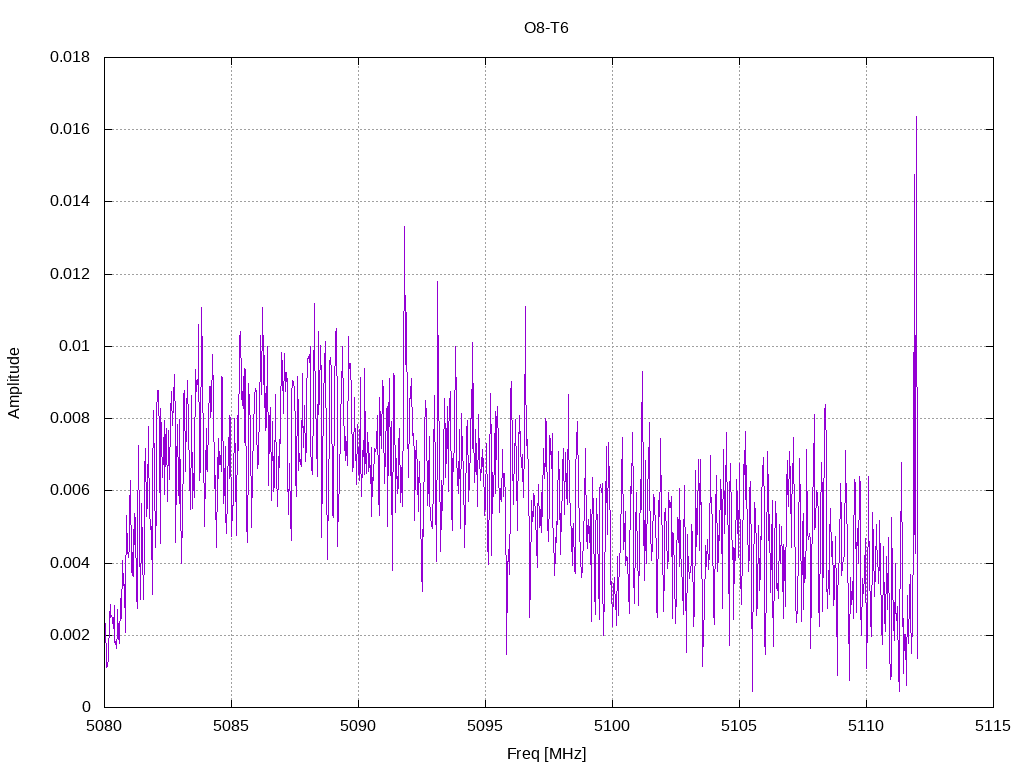Click the 5100 x-axis tick label
This screenshot has width=1024, height=768.
612,726
